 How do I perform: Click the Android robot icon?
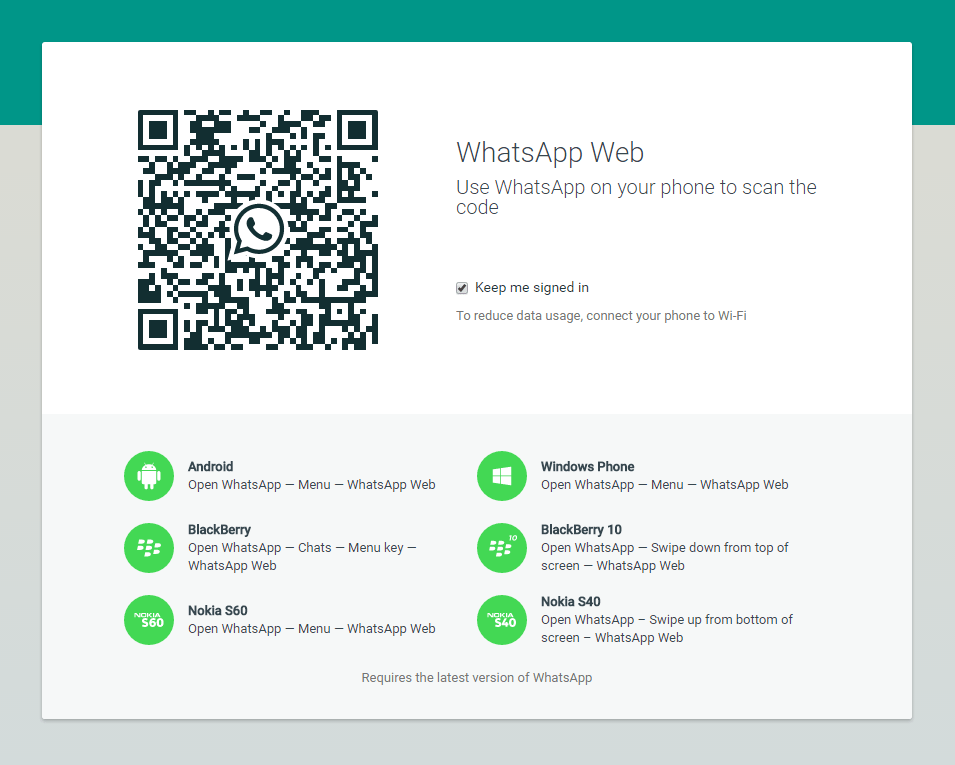tap(149, 476)
